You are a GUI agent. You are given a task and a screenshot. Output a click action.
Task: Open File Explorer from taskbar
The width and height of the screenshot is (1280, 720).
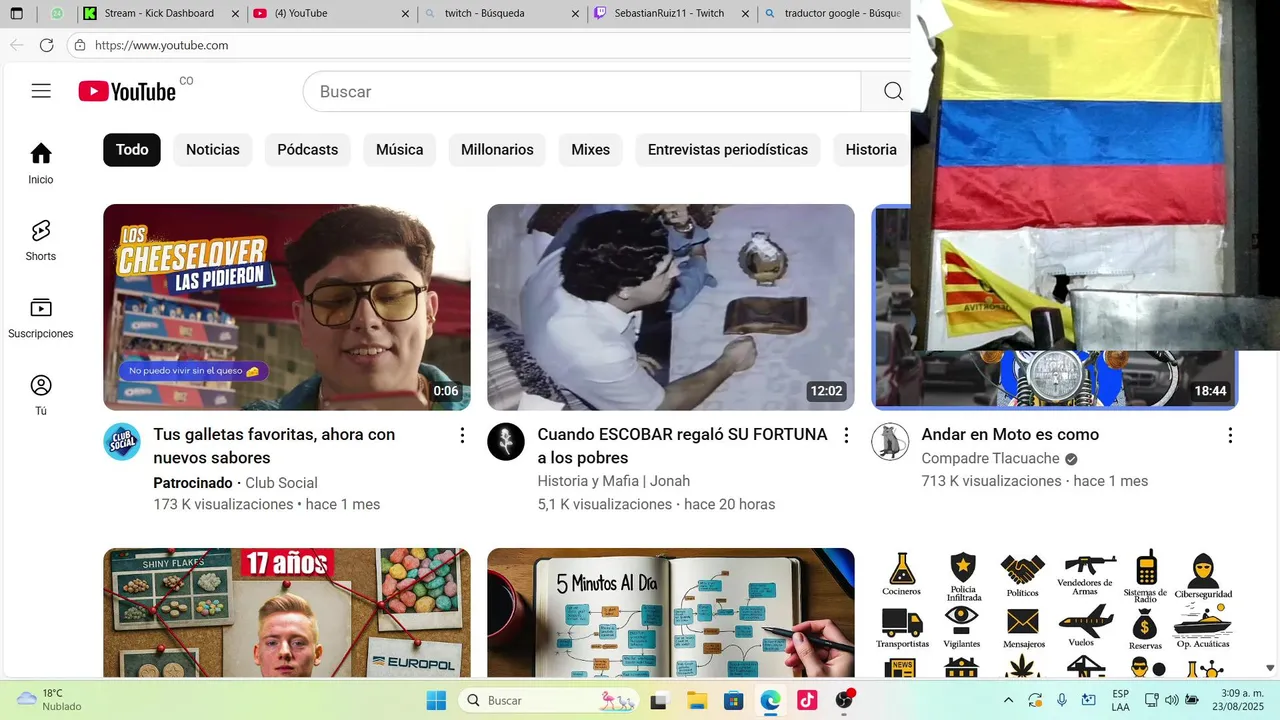[696, 700]
